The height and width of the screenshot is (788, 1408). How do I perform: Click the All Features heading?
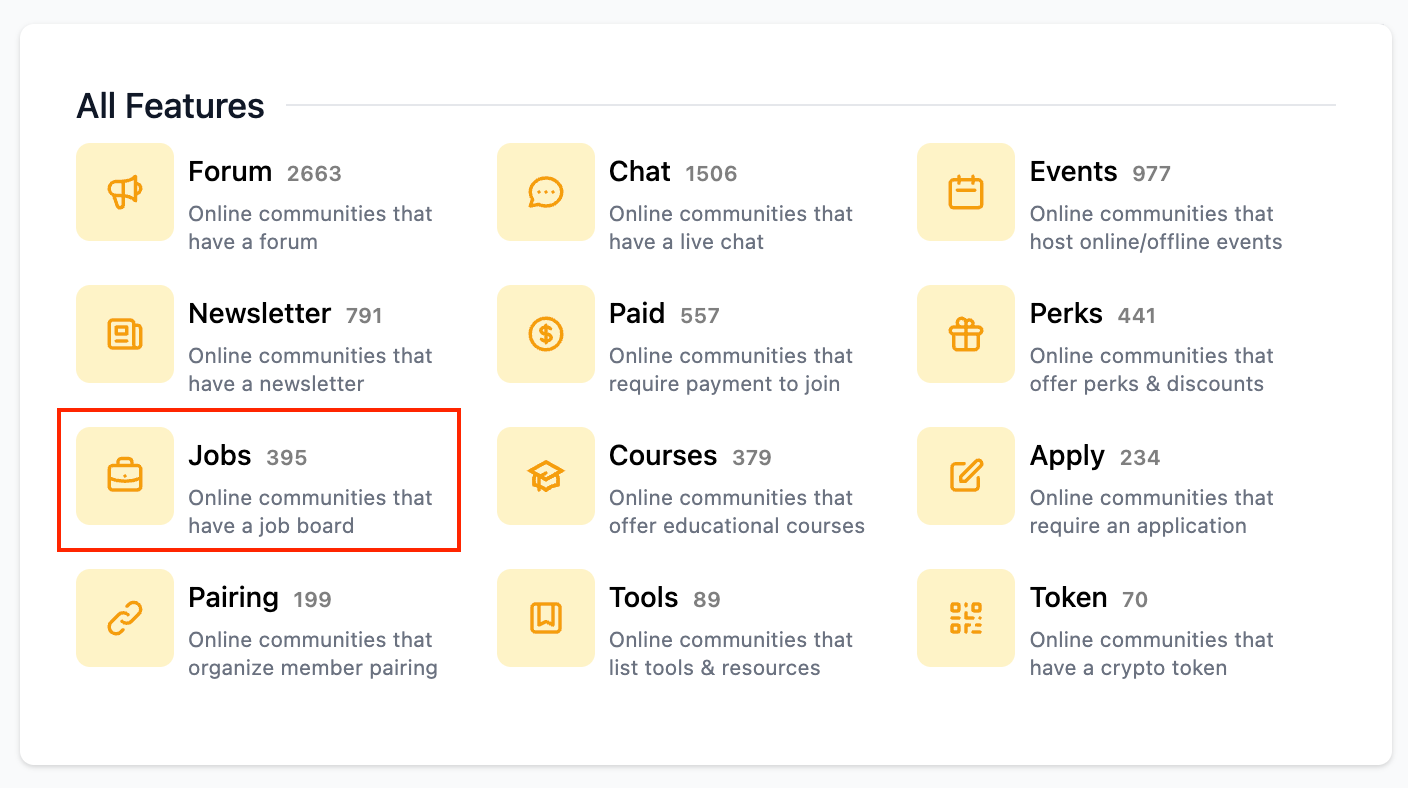tap(170, 105)
